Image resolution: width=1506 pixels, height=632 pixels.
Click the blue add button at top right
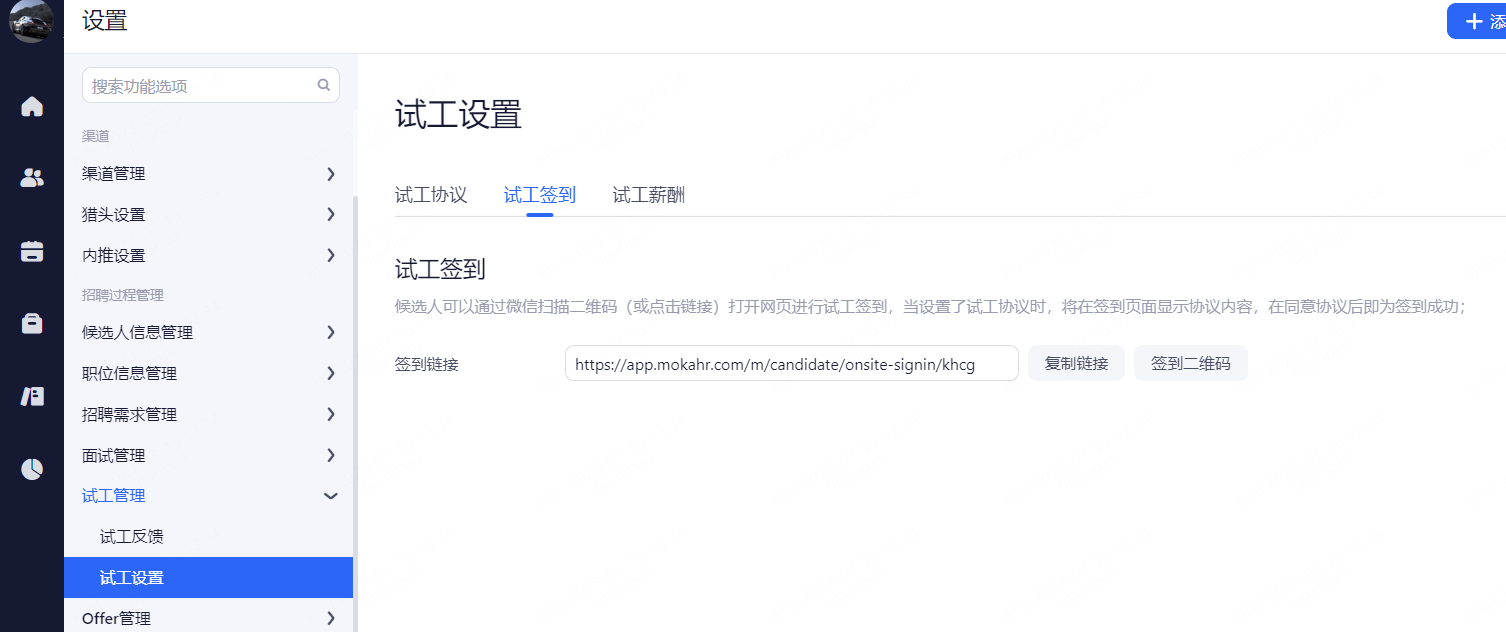(1476, 21)
